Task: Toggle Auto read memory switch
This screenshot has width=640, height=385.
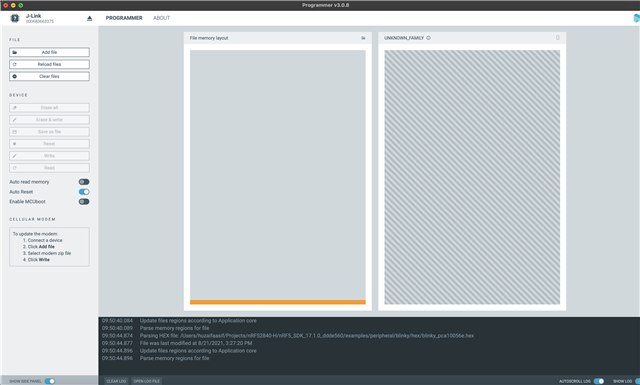Action: click(84, 182)
